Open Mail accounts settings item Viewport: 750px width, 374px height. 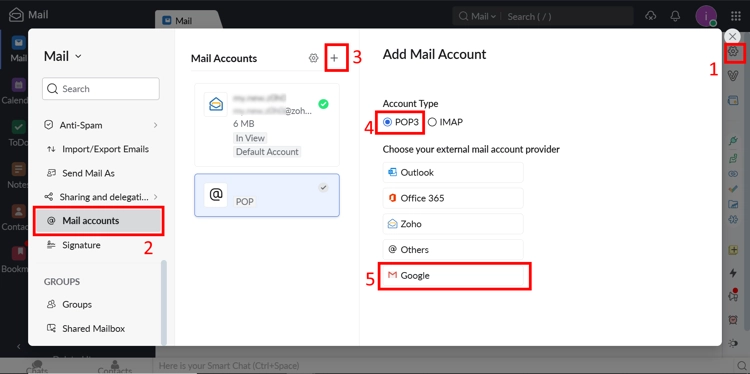pos(99,220)
